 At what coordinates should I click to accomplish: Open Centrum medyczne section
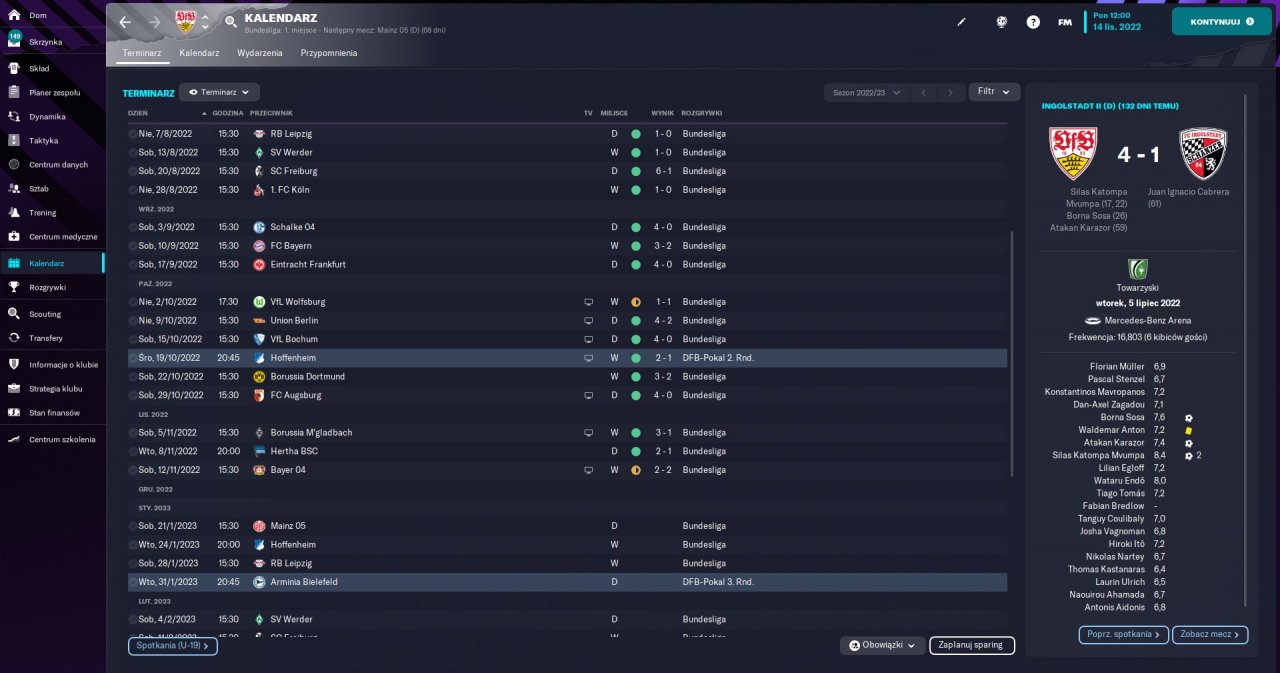tap(63, 236)
